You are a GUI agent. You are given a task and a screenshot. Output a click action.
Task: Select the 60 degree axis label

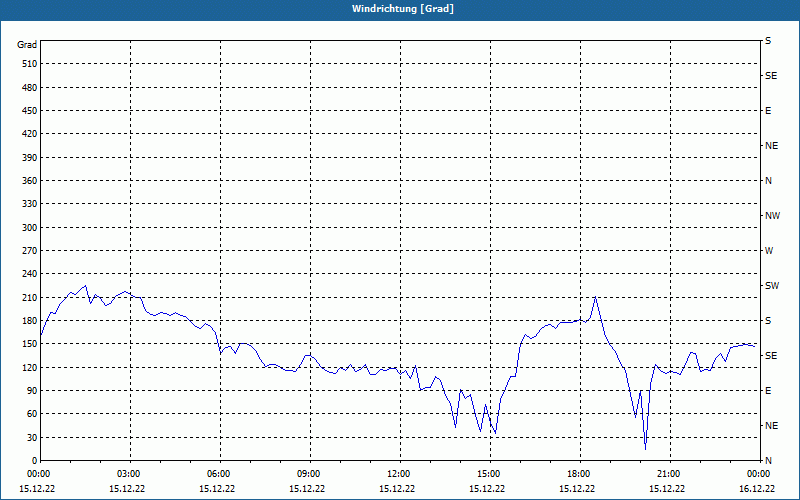(31, 414)
